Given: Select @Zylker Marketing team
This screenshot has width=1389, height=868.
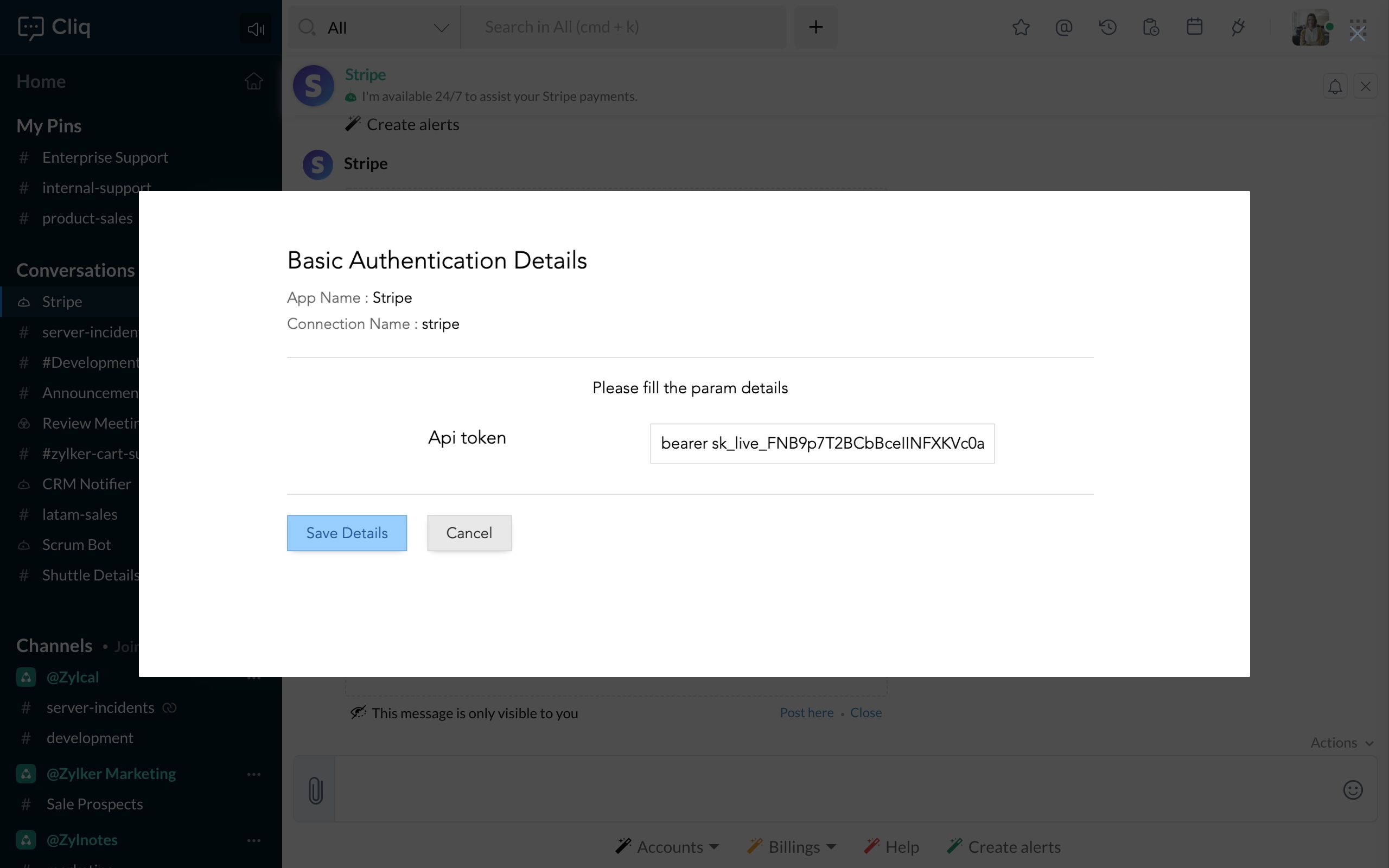Looking at the screenshot, I should tap(111, 773).
